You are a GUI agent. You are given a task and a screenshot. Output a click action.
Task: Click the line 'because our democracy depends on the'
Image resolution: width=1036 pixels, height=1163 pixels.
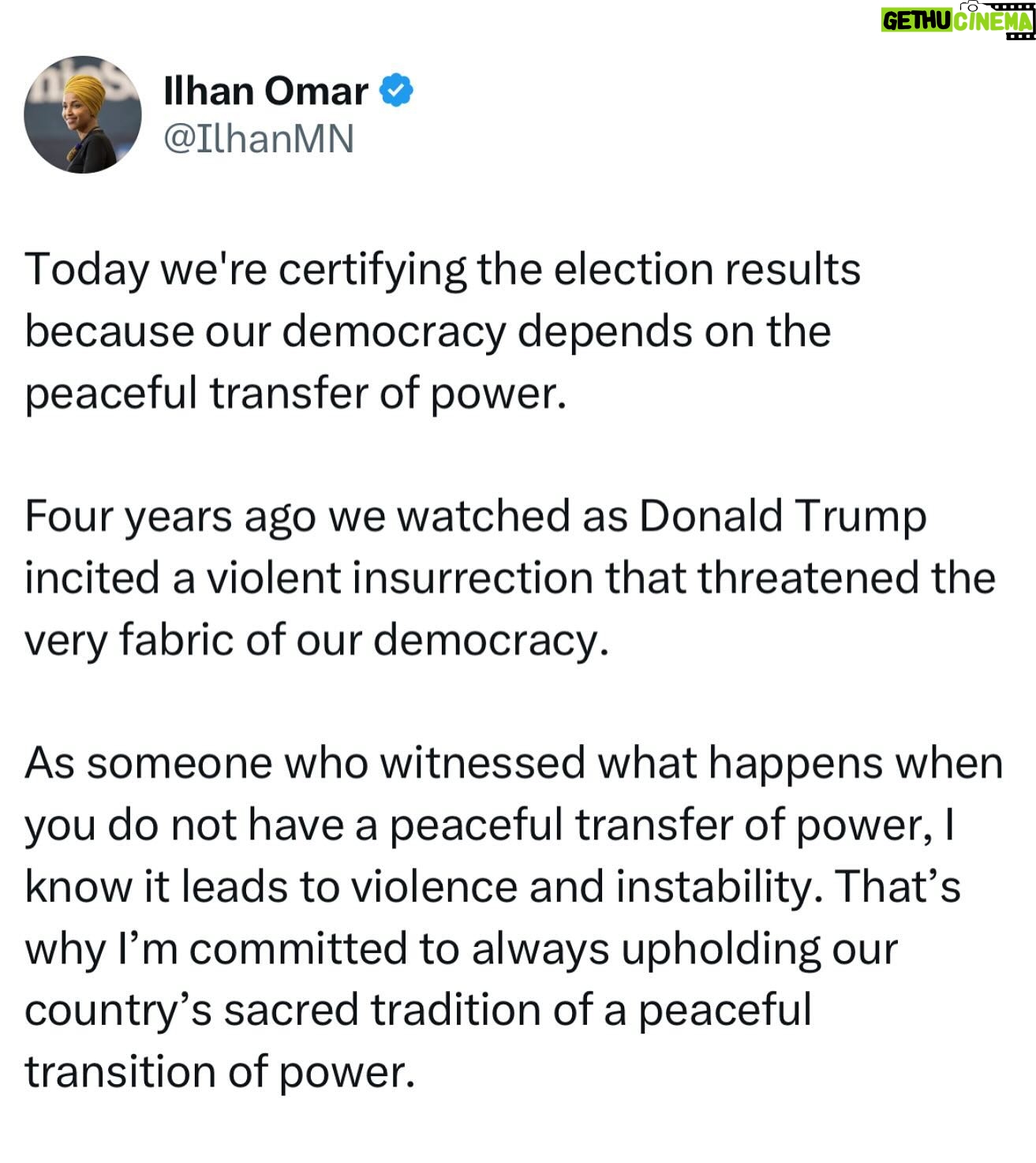428,330
